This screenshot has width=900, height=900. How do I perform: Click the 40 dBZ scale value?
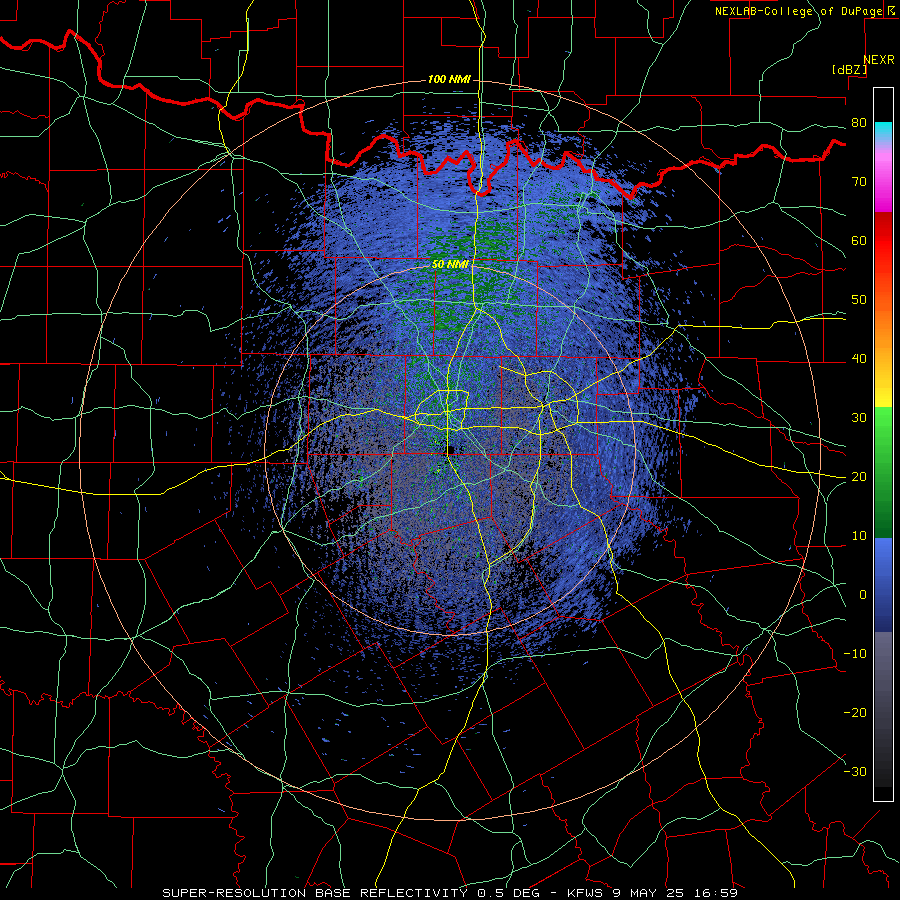pyautogui.click(x=859, y=359)
